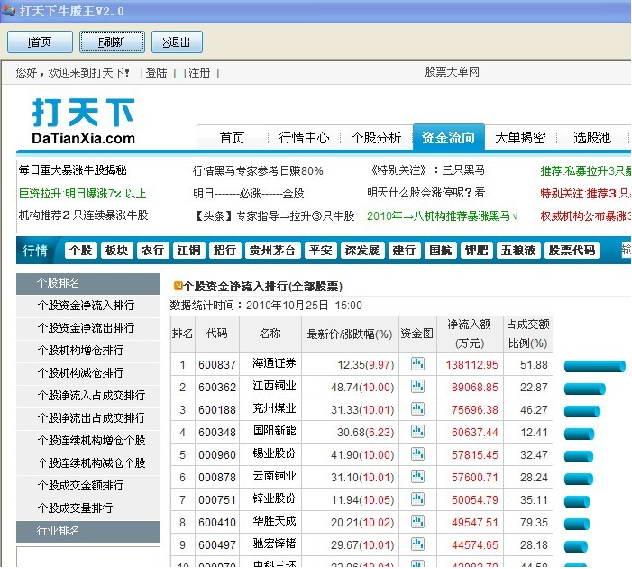Open the 注册 link
The width and height of the screenshot is (632, 569).
click(x=199, y=73)
